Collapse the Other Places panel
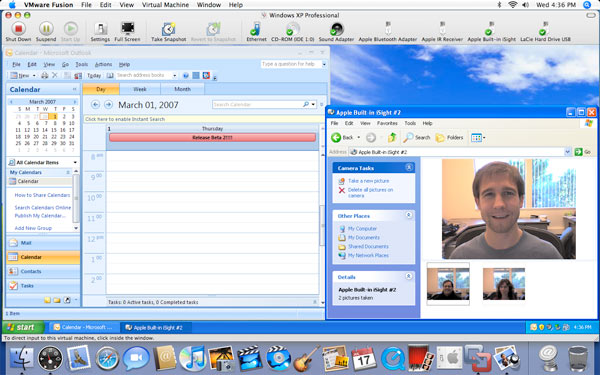The image size is (600, 375). pos(409,215)
